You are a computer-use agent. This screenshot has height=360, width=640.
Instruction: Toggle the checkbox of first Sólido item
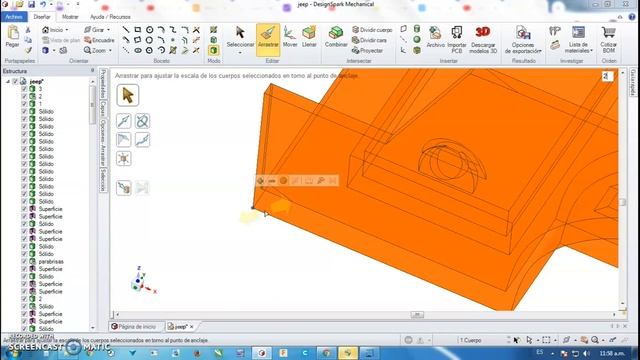pyautogui.click(x=24, y=111)
